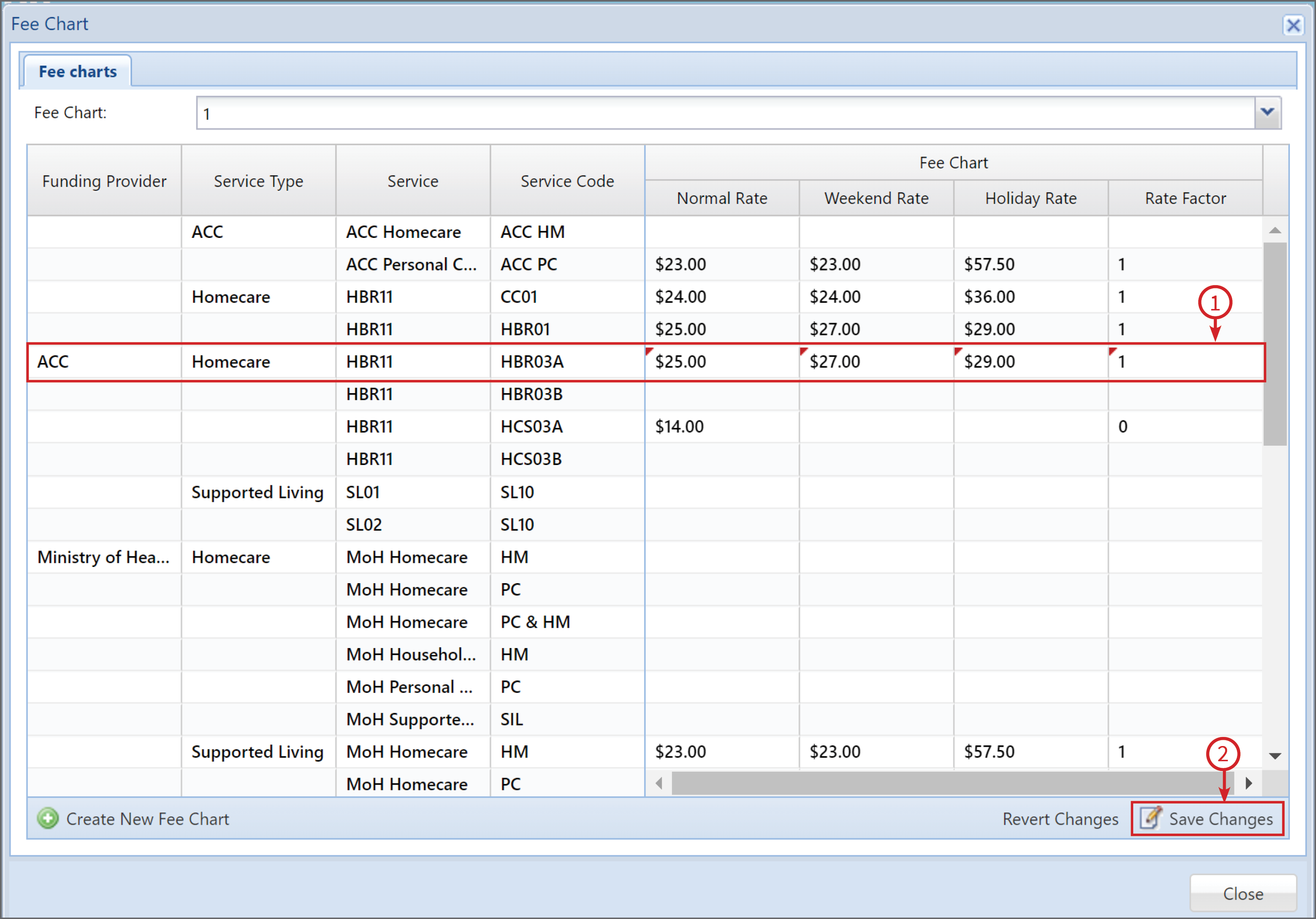This screenshot has width=1316, height=919.
Task: Click the Holiday Rate column header
Action: pos(1030,198)
